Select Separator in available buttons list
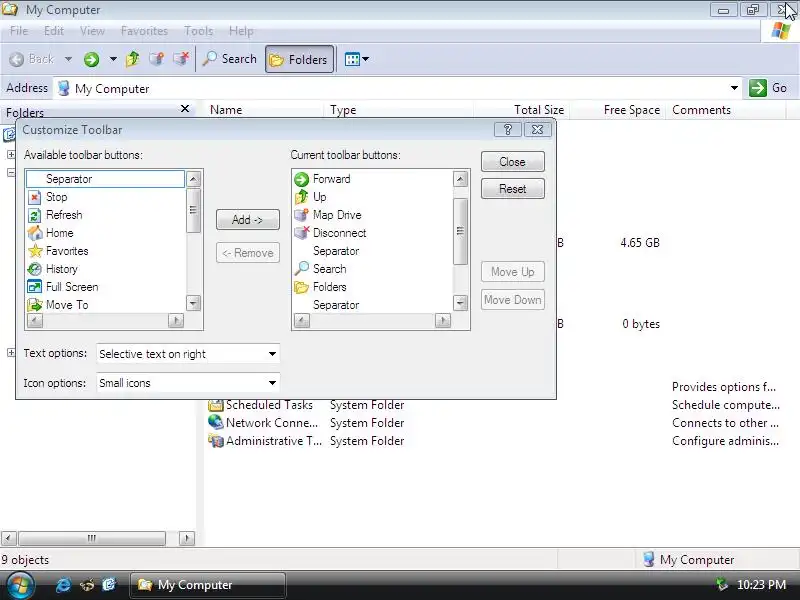Image resolution: width=800 pixels, height=600 pixels. (106, 179)
